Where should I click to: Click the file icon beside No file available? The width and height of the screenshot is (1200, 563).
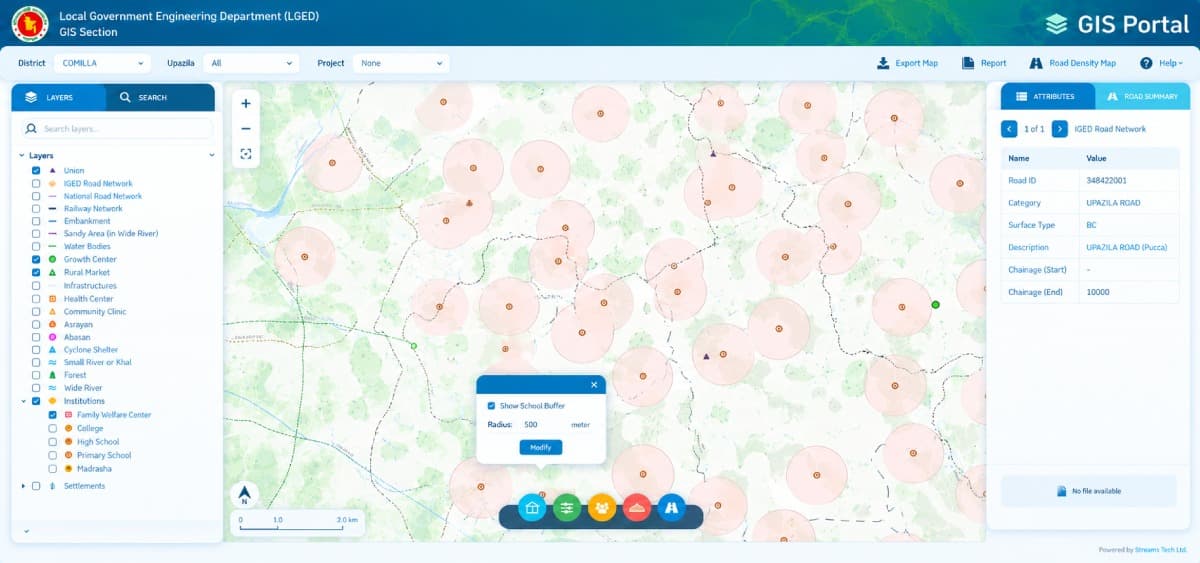coord(1062,491)
